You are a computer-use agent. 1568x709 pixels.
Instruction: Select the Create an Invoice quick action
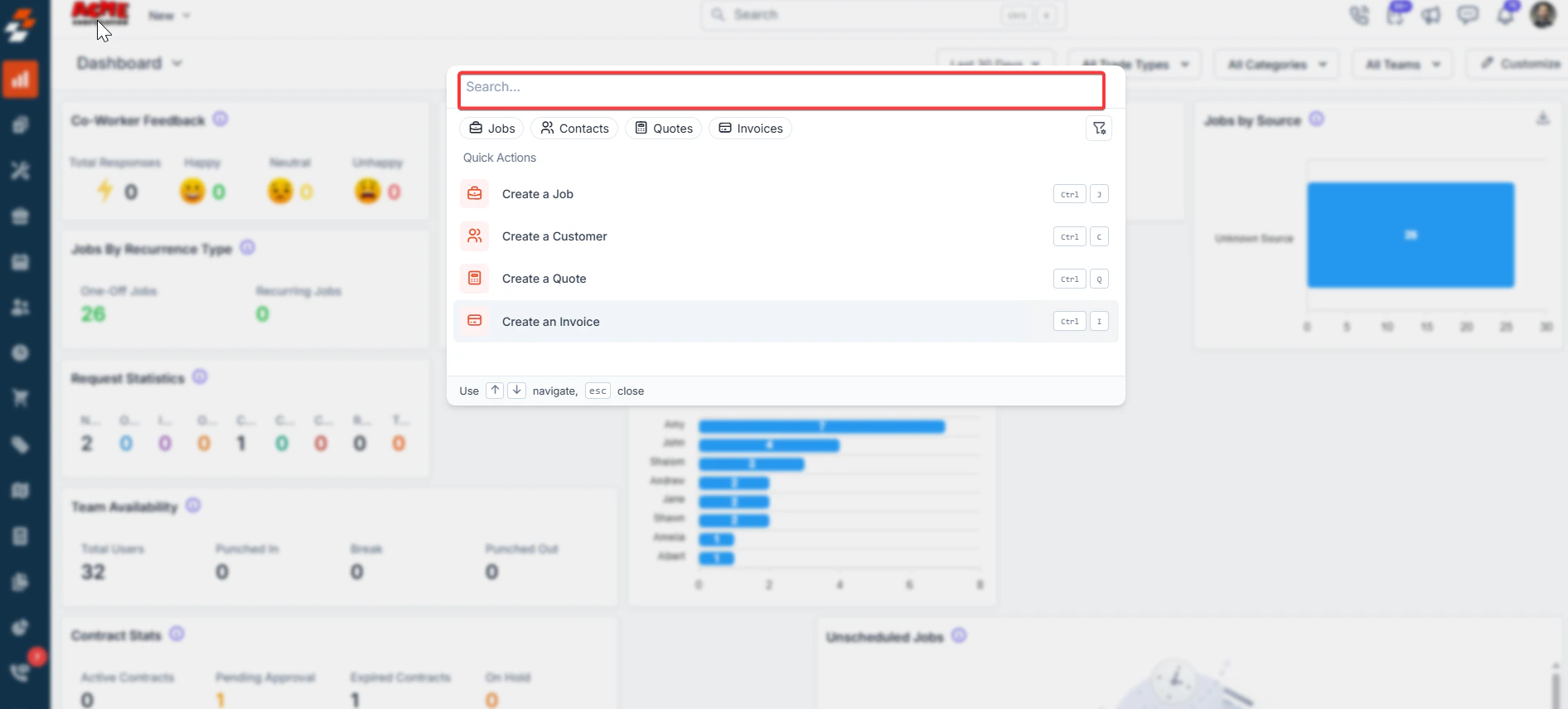[x=786, y=321]
